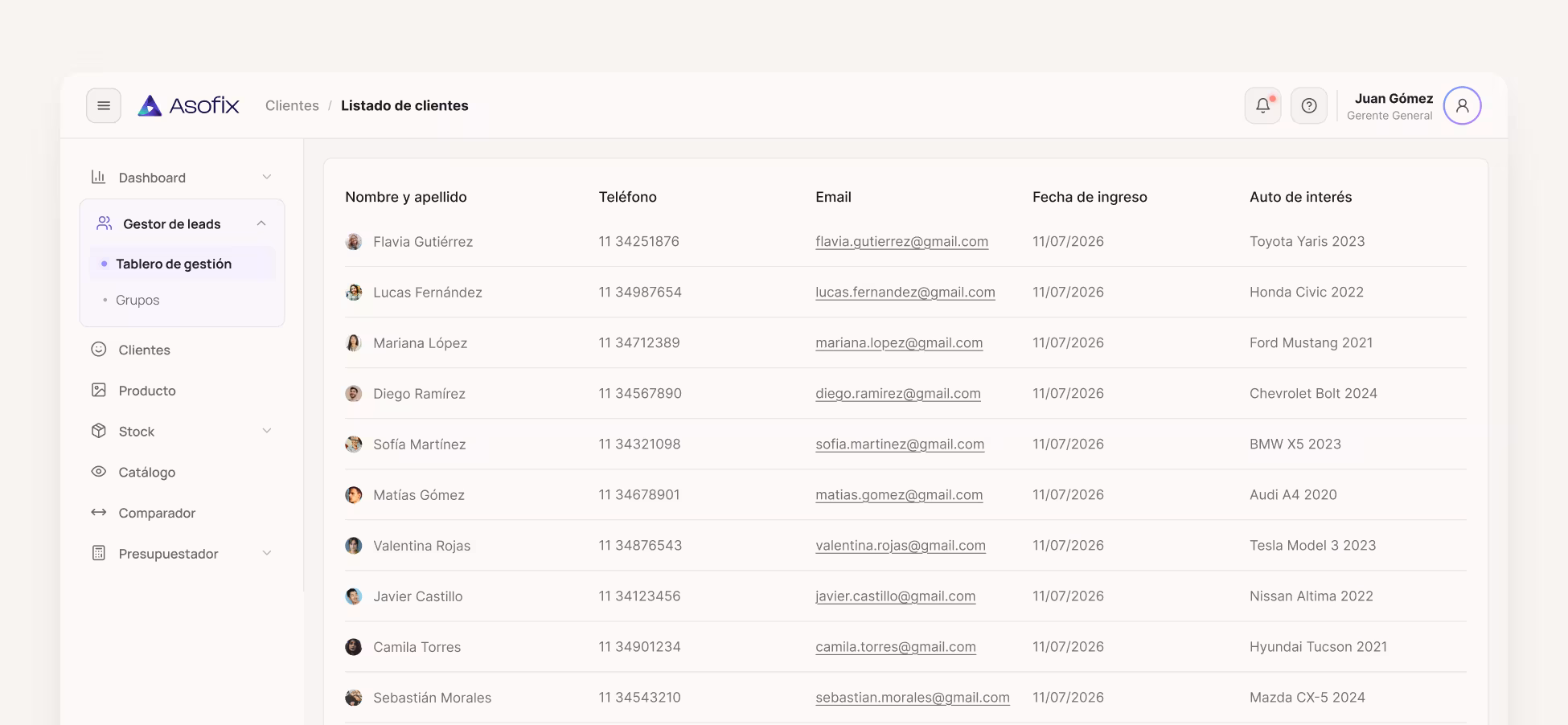Click the Gestor de leads people icon
The width and height of the screenshot is (1568, 725).
[x=104, y=223]
